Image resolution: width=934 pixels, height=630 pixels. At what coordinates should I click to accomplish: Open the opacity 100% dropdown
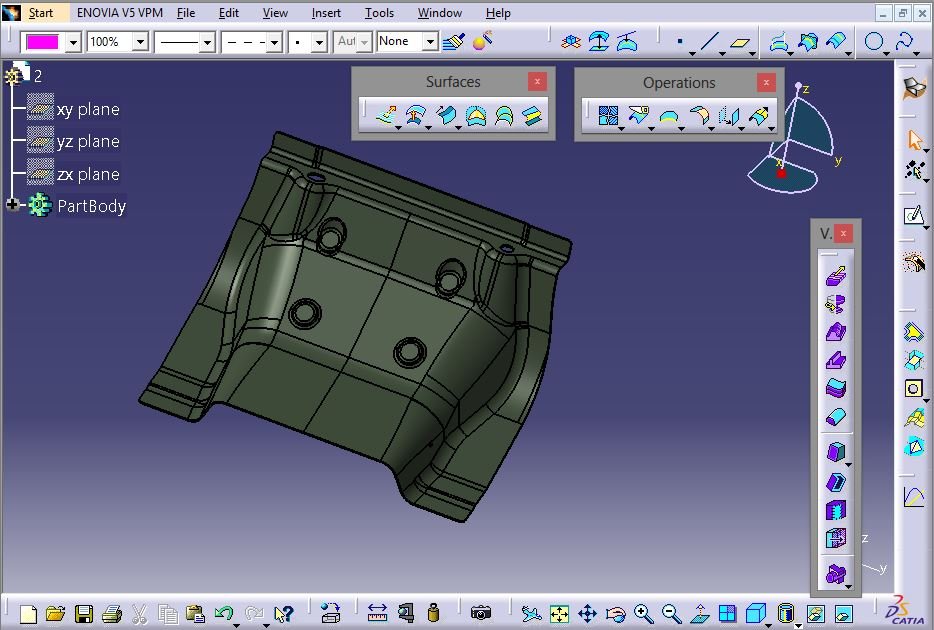tap(139, 42)
